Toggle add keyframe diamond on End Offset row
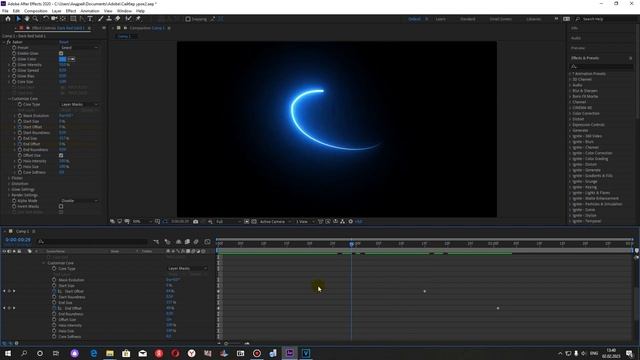 9,308
